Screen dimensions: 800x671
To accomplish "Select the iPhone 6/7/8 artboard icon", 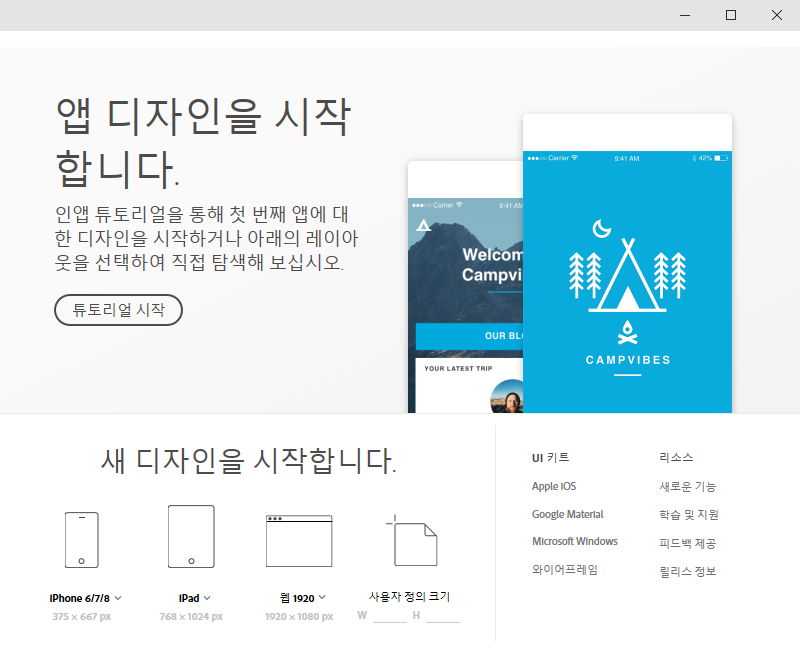I will click(x=80, y=540).
